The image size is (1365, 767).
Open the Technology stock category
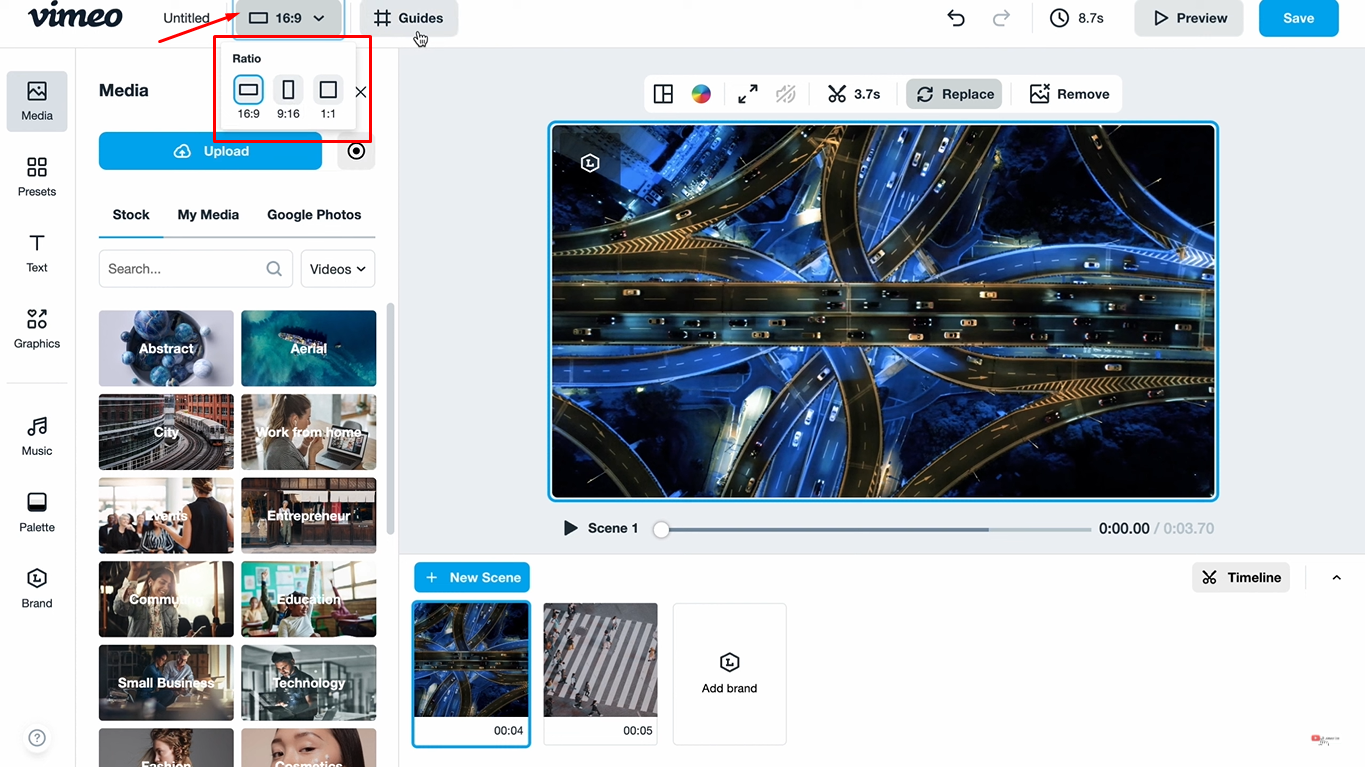(x=309, y=683)
